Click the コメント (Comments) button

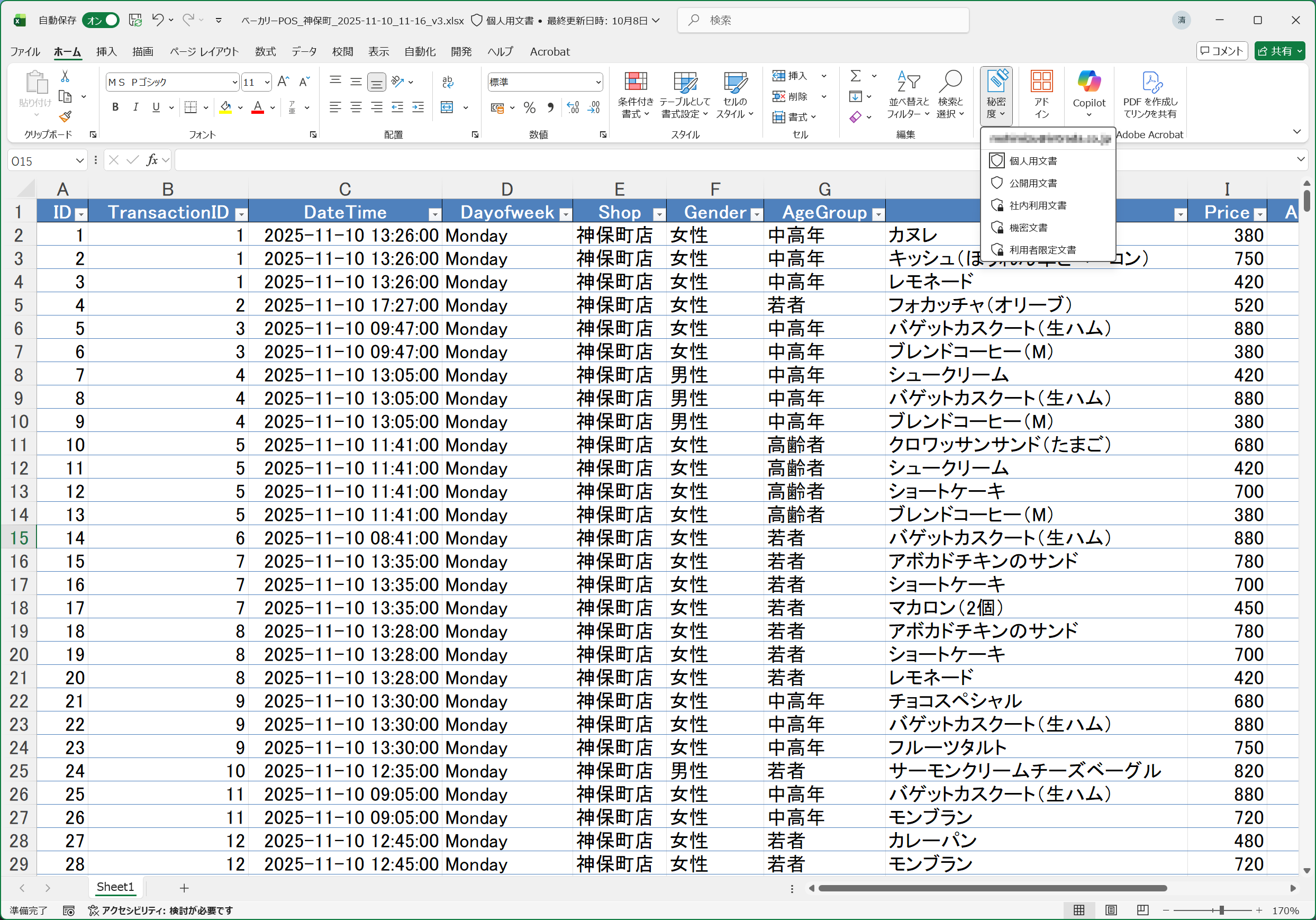[x=1221, y=51]
